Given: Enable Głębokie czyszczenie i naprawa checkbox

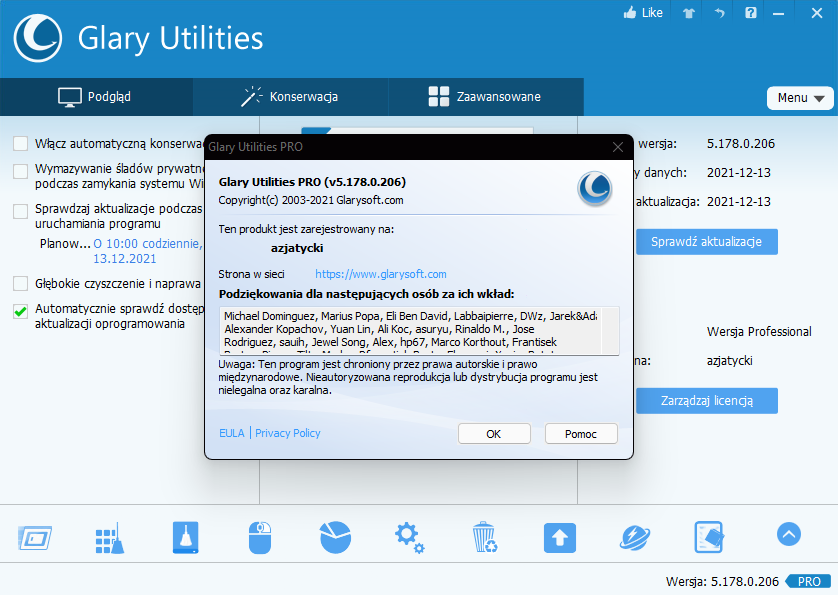Looking at the screenshot, I should click(20, 283).
